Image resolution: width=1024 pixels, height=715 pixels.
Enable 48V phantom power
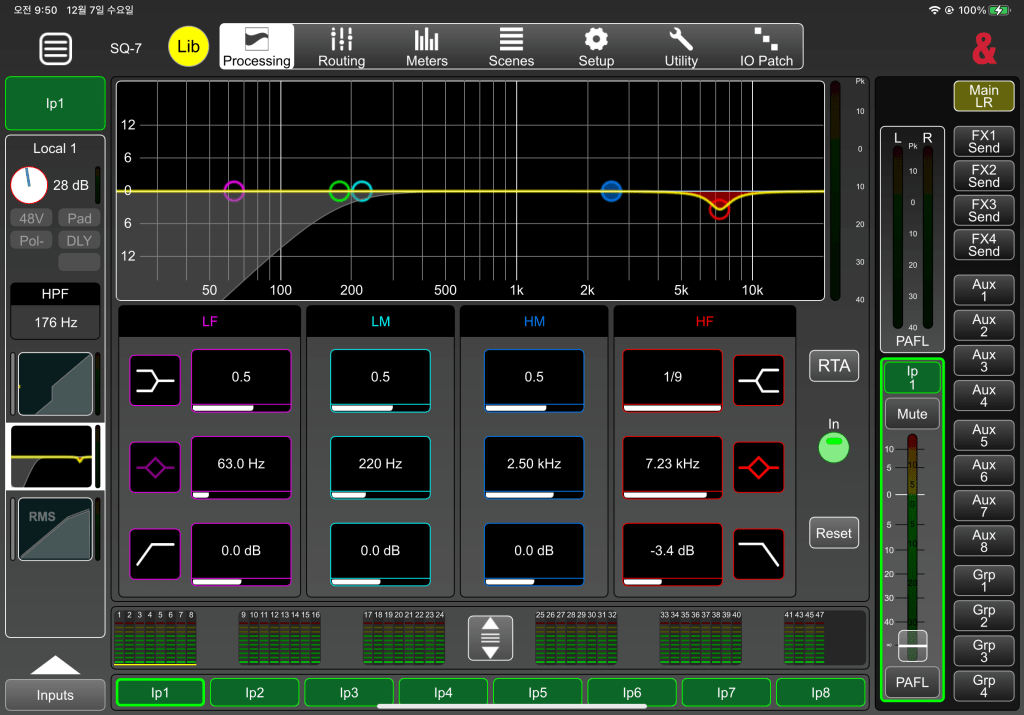click(32, 219)
